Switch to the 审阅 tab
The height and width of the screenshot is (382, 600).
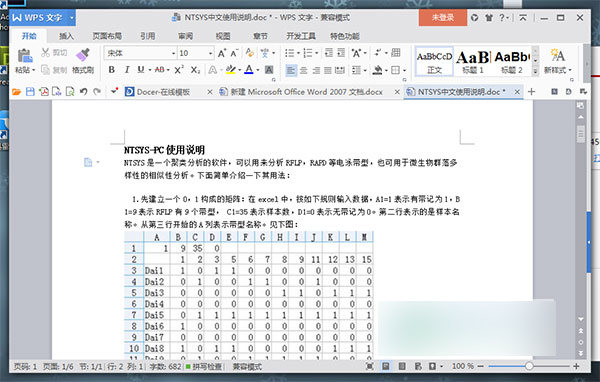(x=185, y=36)
